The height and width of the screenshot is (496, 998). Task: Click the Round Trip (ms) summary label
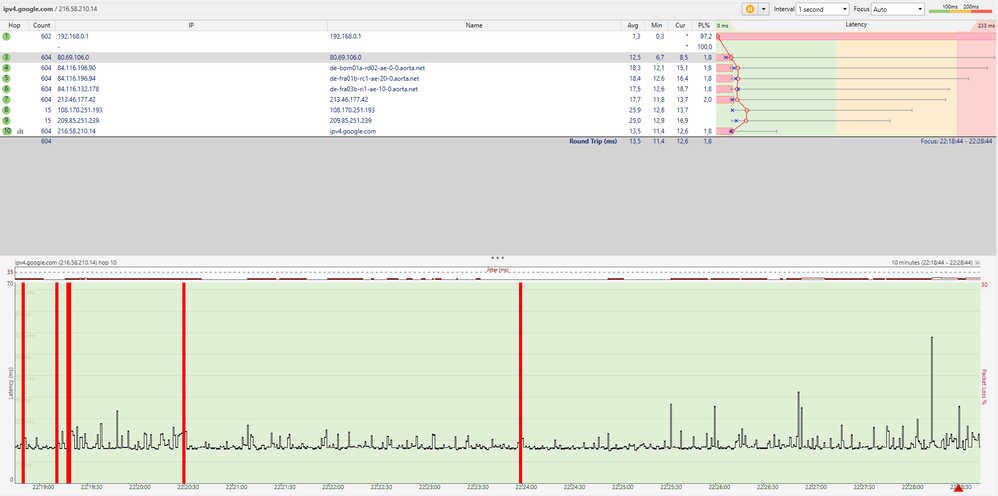[593, 141]
